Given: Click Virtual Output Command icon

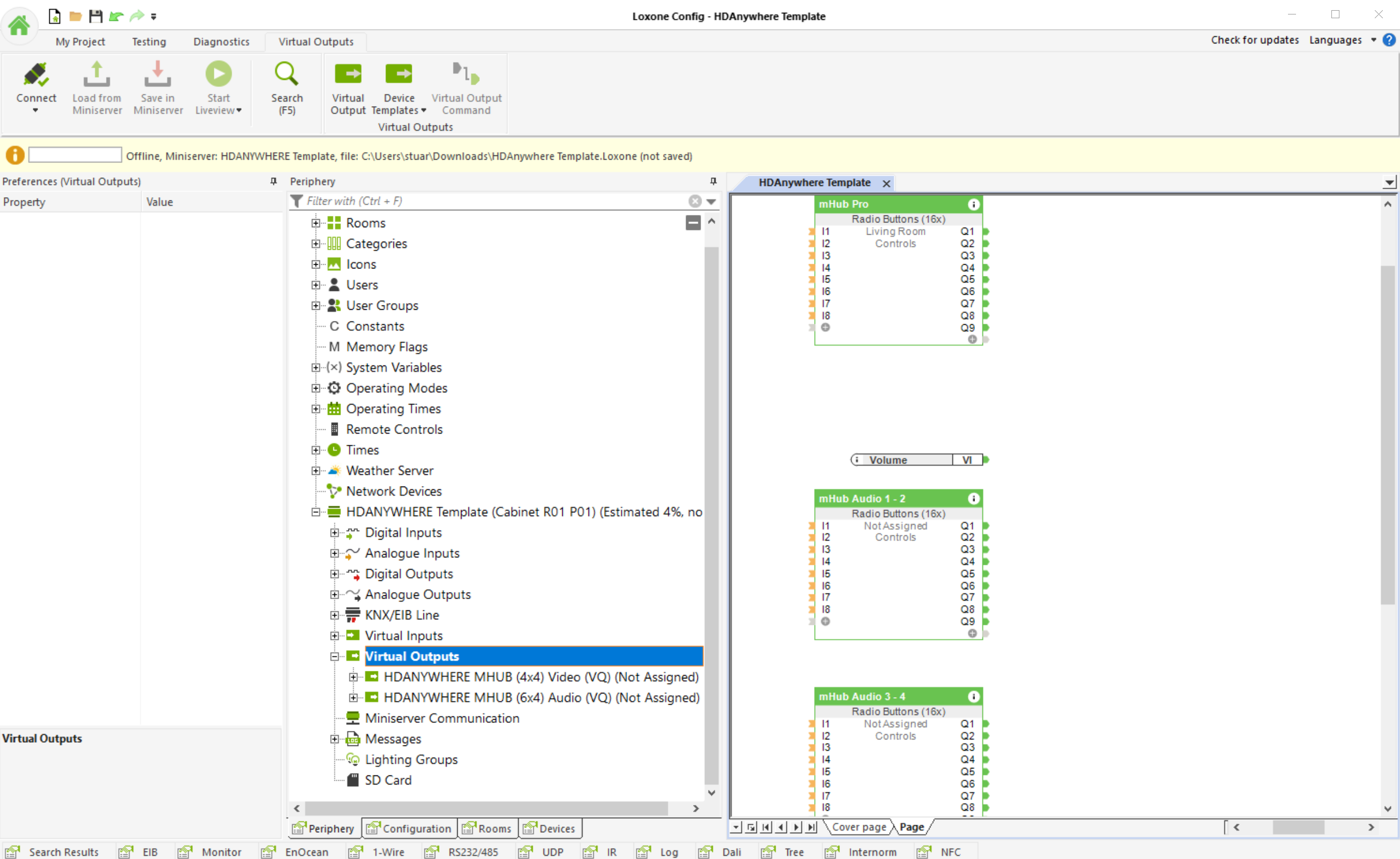Looking at the screenshot, I should click(x=466, y=74).
